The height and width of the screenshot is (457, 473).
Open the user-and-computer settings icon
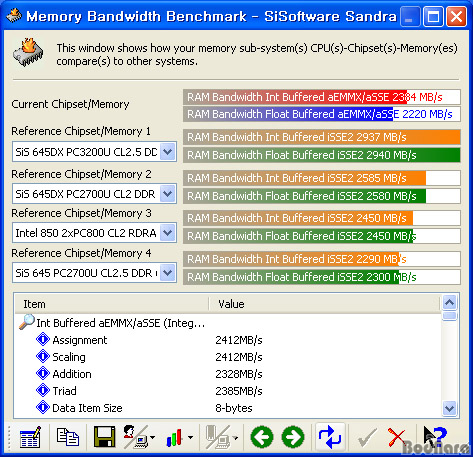click(136, 437)
